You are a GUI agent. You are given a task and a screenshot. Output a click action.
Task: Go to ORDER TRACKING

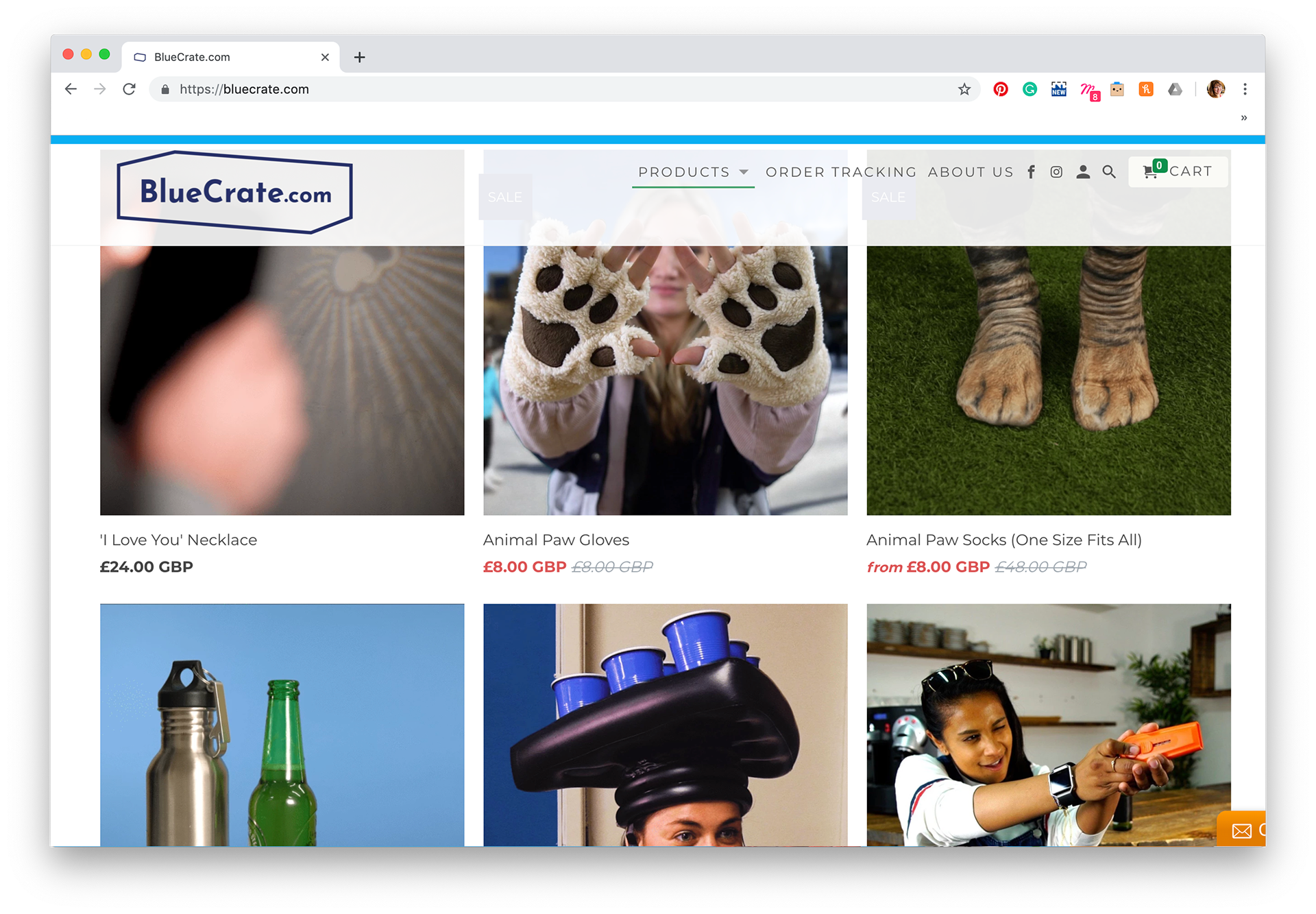tap(841, 172)
